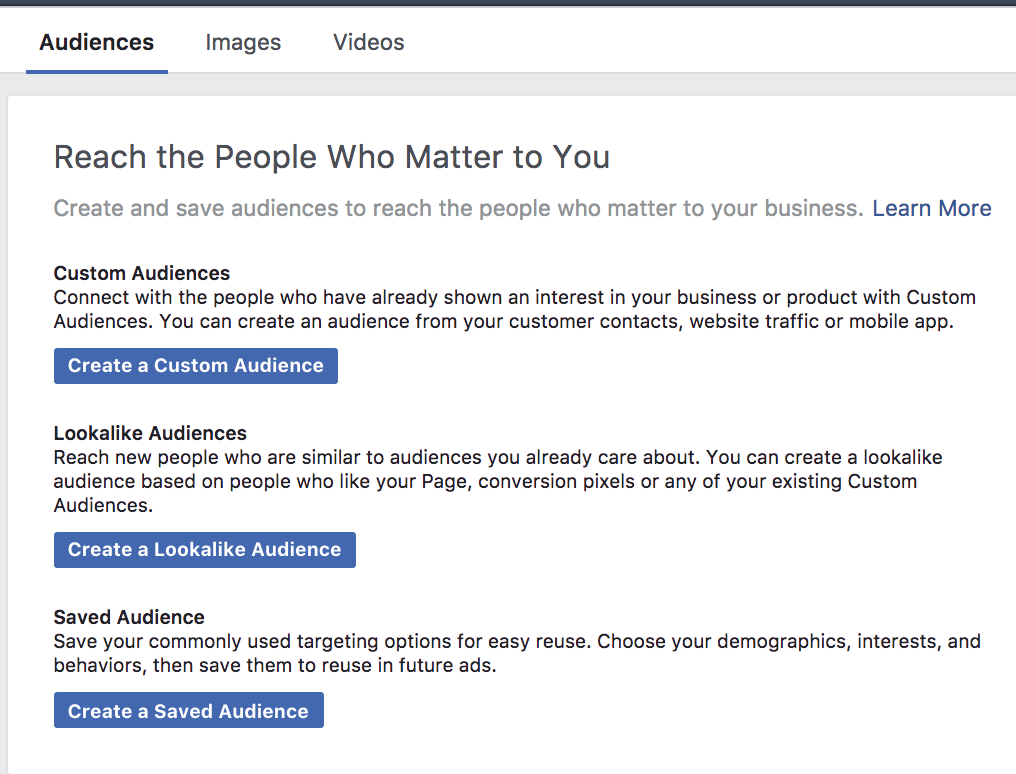
Task: Click blank space right of Create a Custom Audience
Action: click(650, 365)
